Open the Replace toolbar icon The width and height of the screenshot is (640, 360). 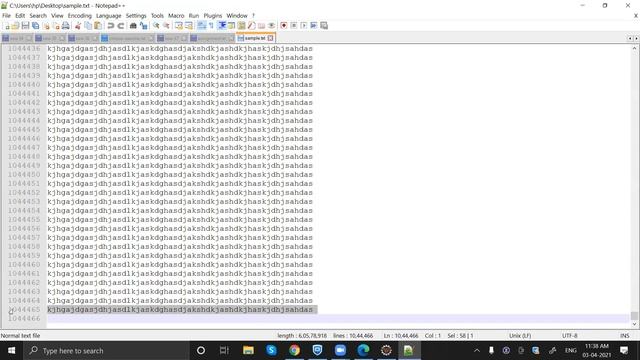tap(143, 26)
